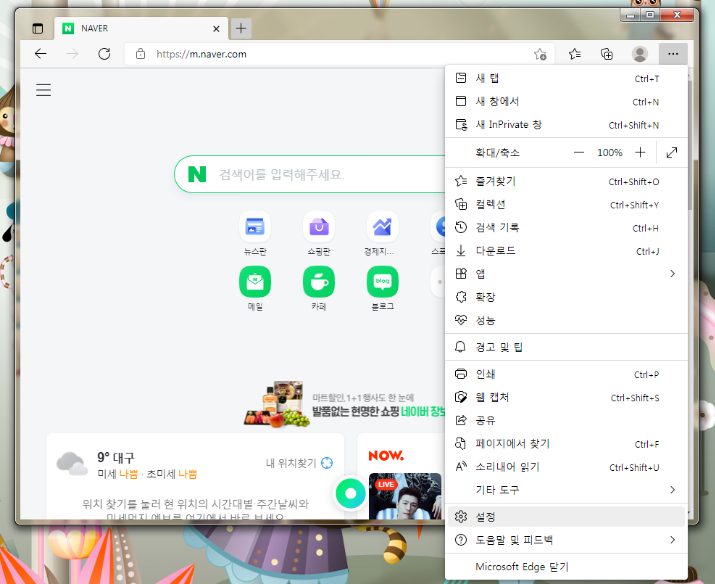Click the address bar showing m.naver.com
This screenshot has height=584, width=715.
339,54
